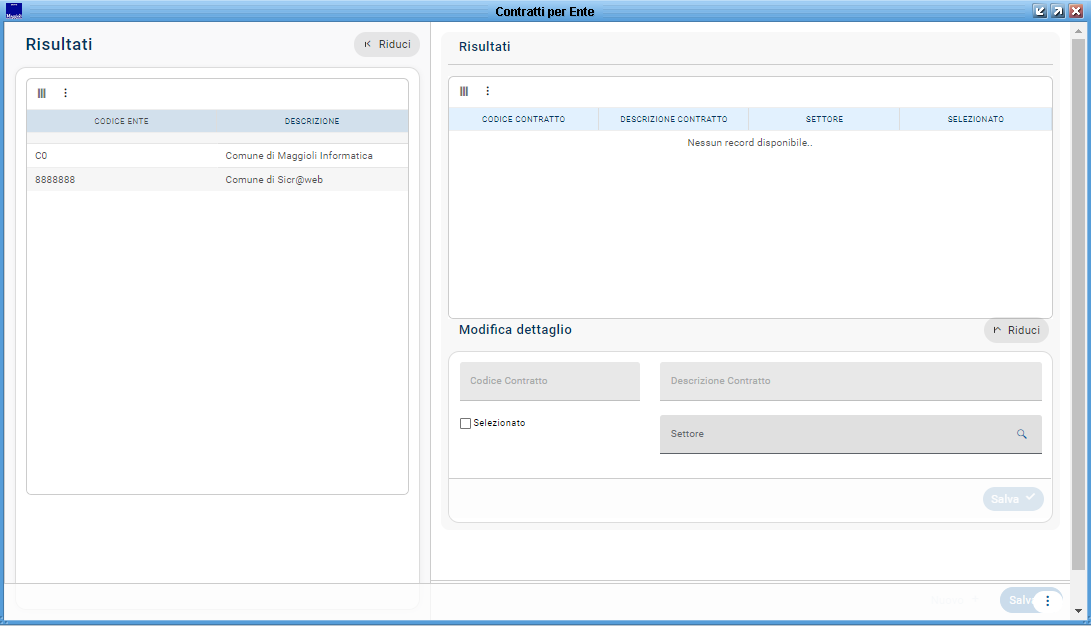Select row Comune di Sicr@web
The image size is (1091, 626).
click(x=217, y=179)
